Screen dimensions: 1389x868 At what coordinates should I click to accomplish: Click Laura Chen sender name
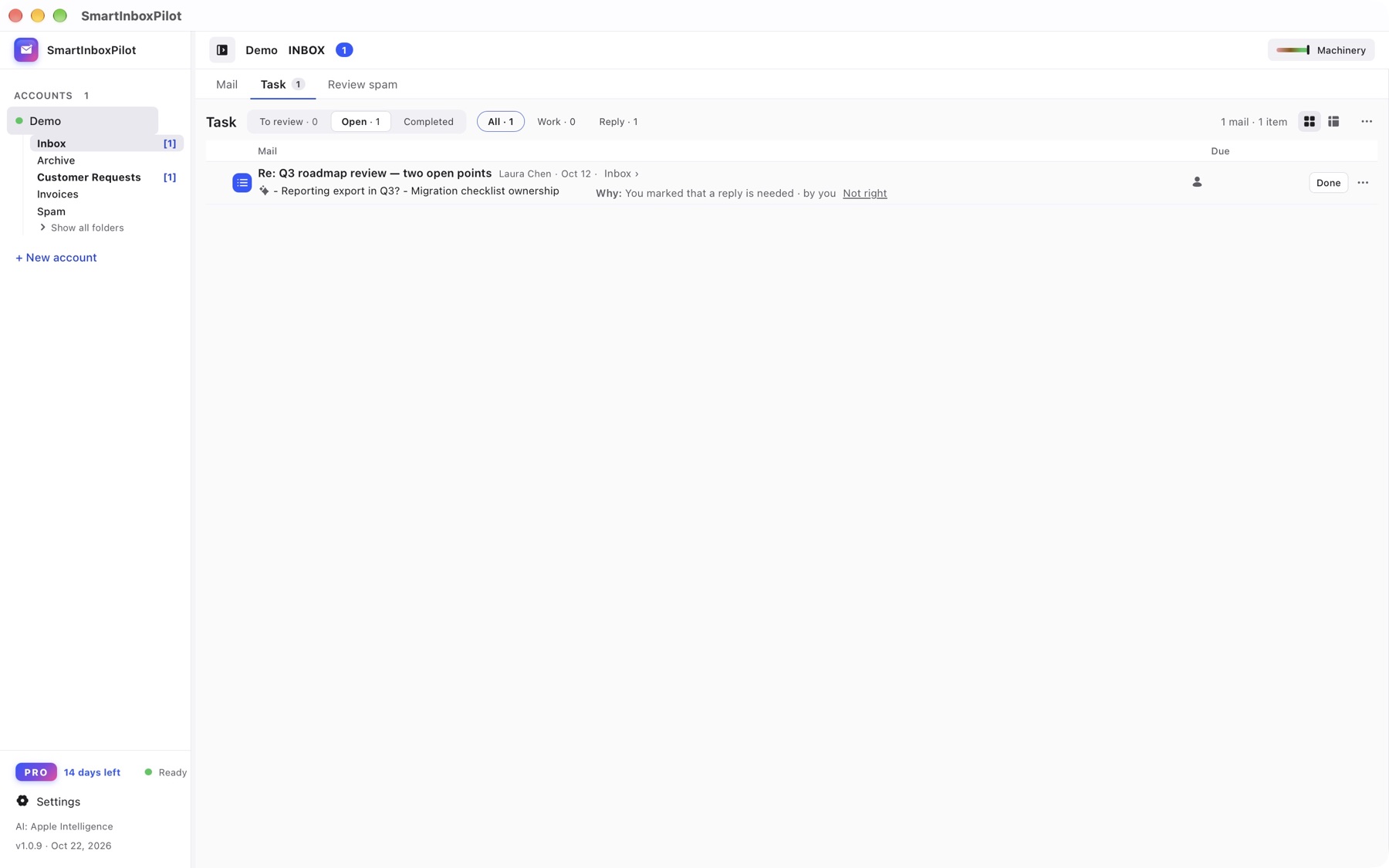coord(525,174)
